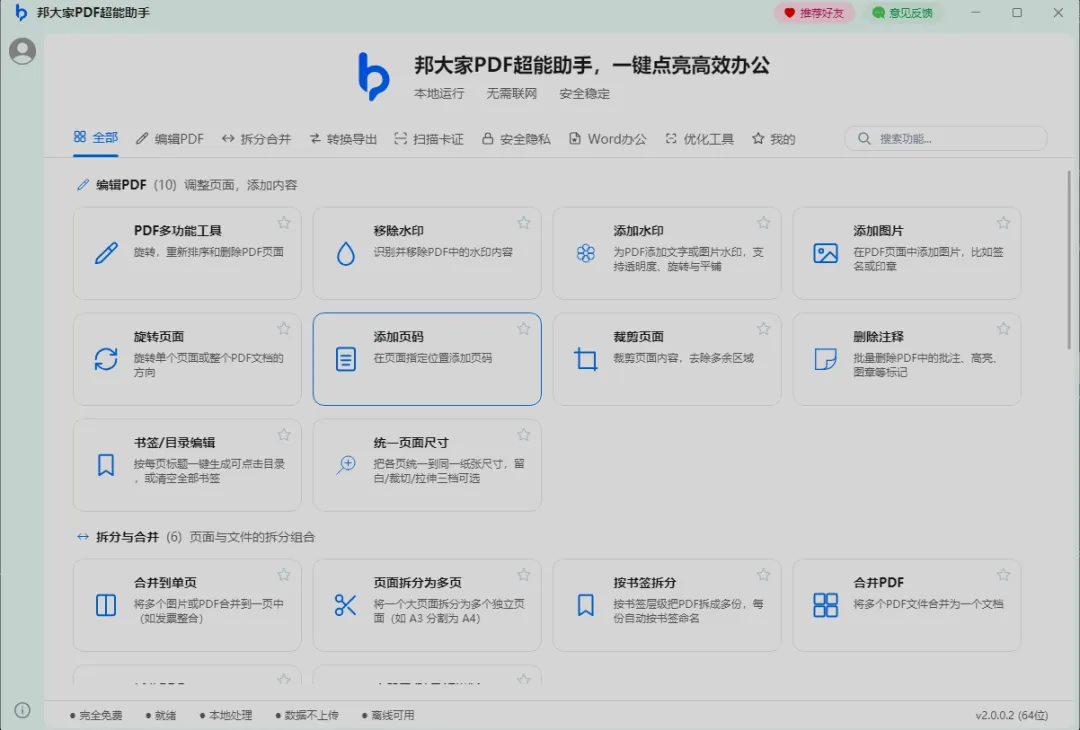Click the 添加图片 image icon
The height and width of the screenshot is (730, 1080).
(x=825, y=253)
